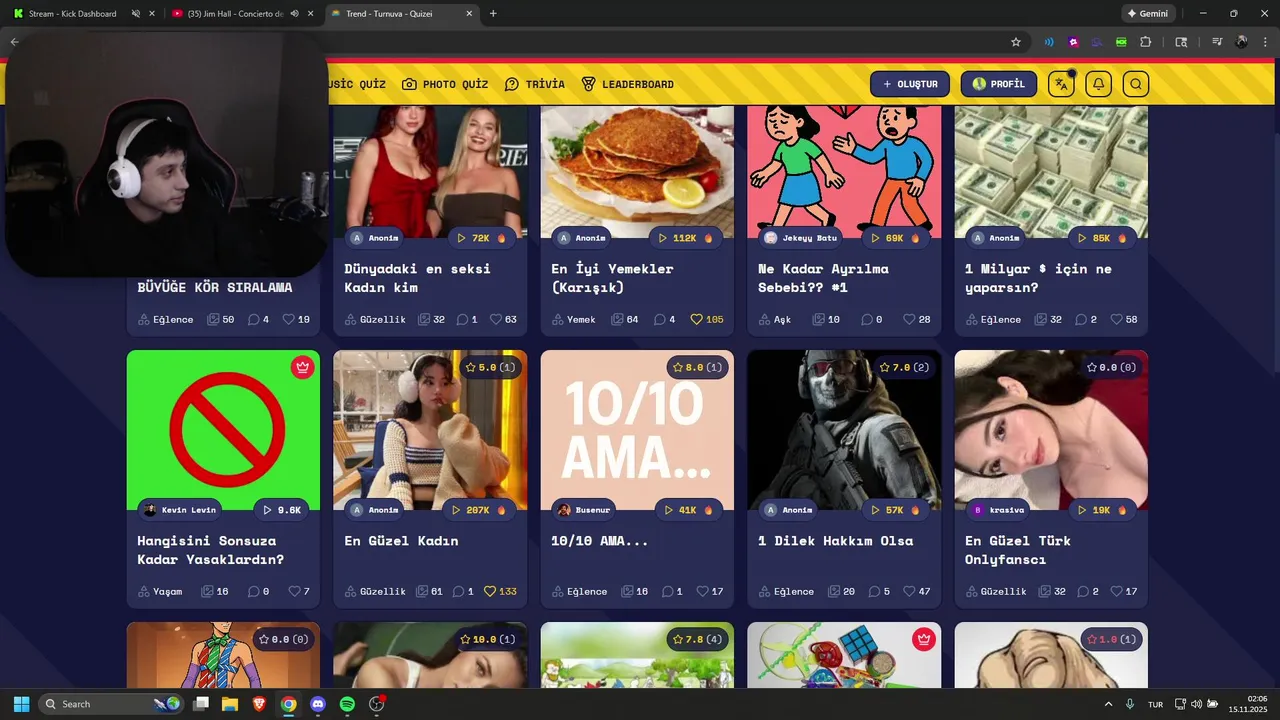Click the Gemini button in Chrome title bar

(x=1147, y=13)
